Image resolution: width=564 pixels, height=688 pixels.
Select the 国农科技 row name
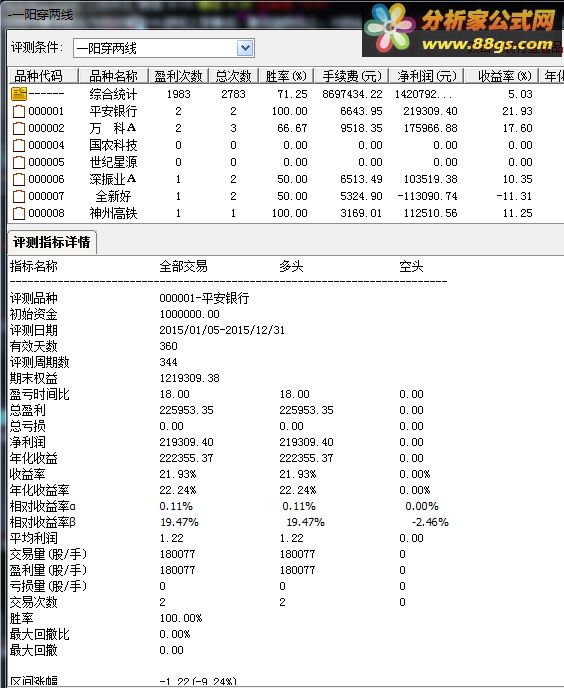pos(113,145)
